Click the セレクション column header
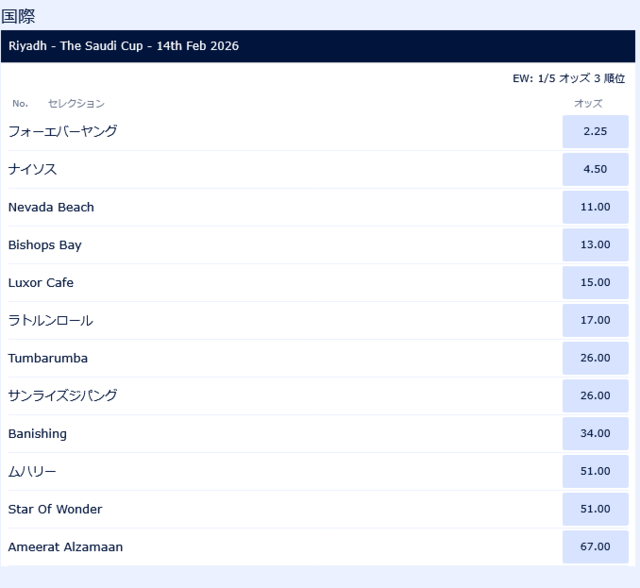 [76, 103]
